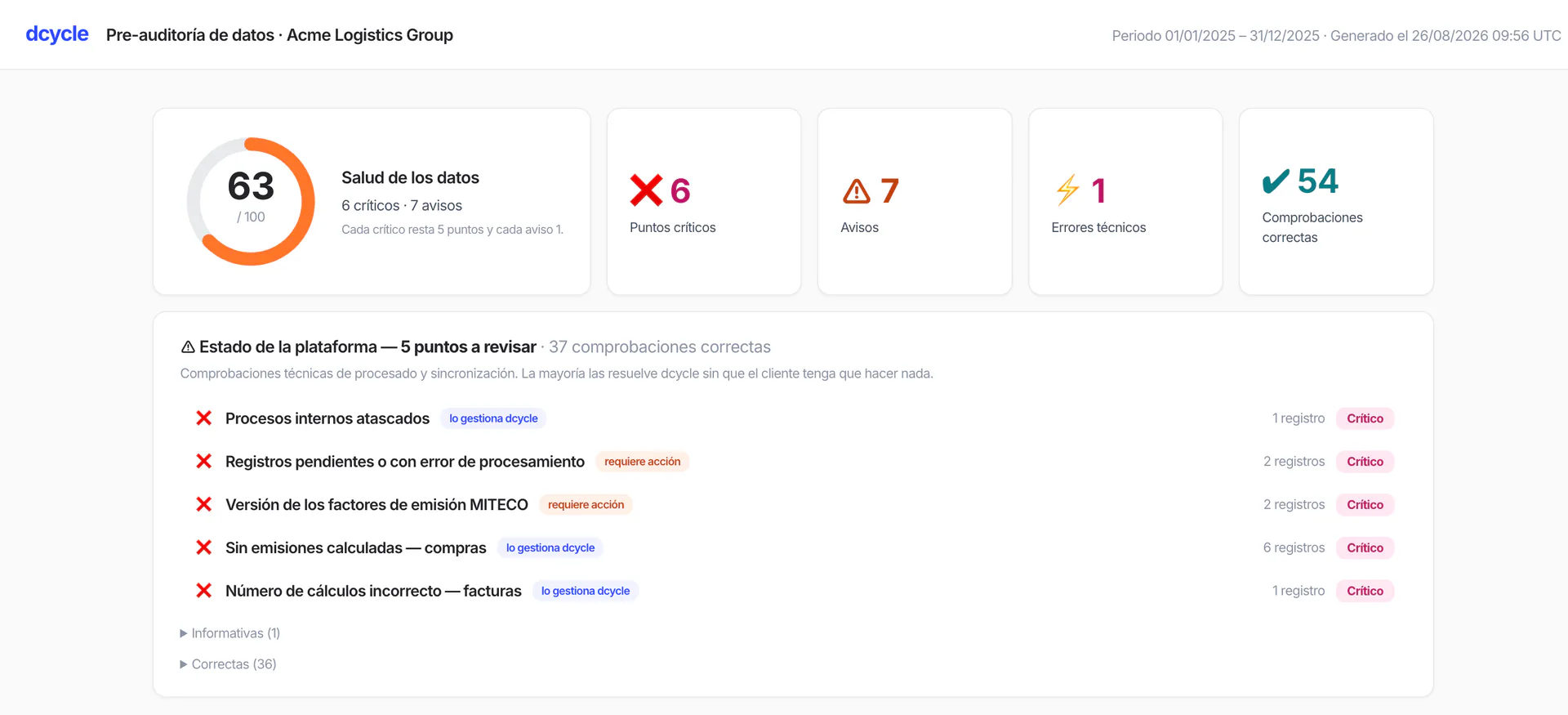
Task: Click 'lo gestiona dcycle' tag on Sin emisiones
Action: (550, 547)
